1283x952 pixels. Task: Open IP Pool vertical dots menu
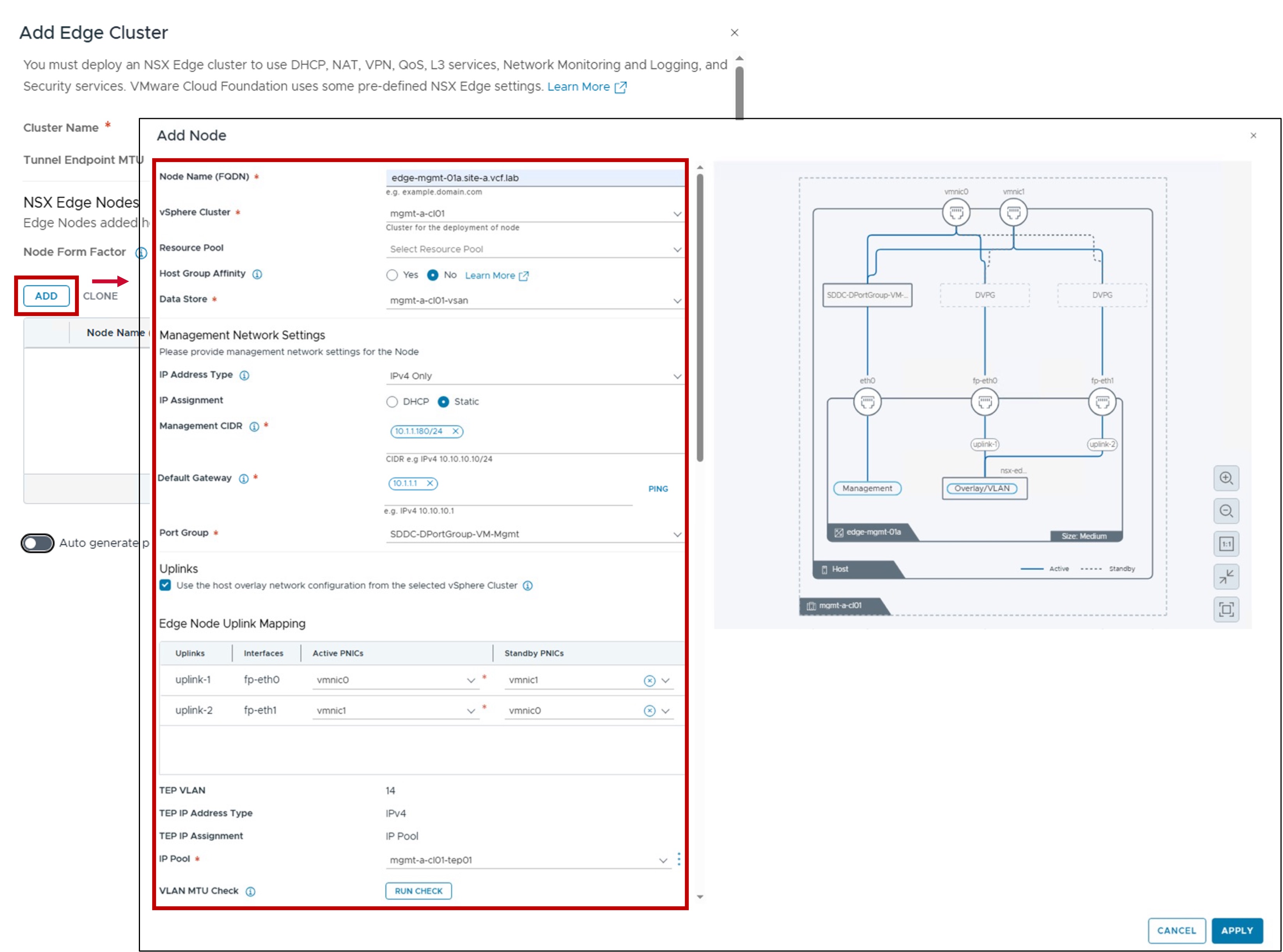679,860
